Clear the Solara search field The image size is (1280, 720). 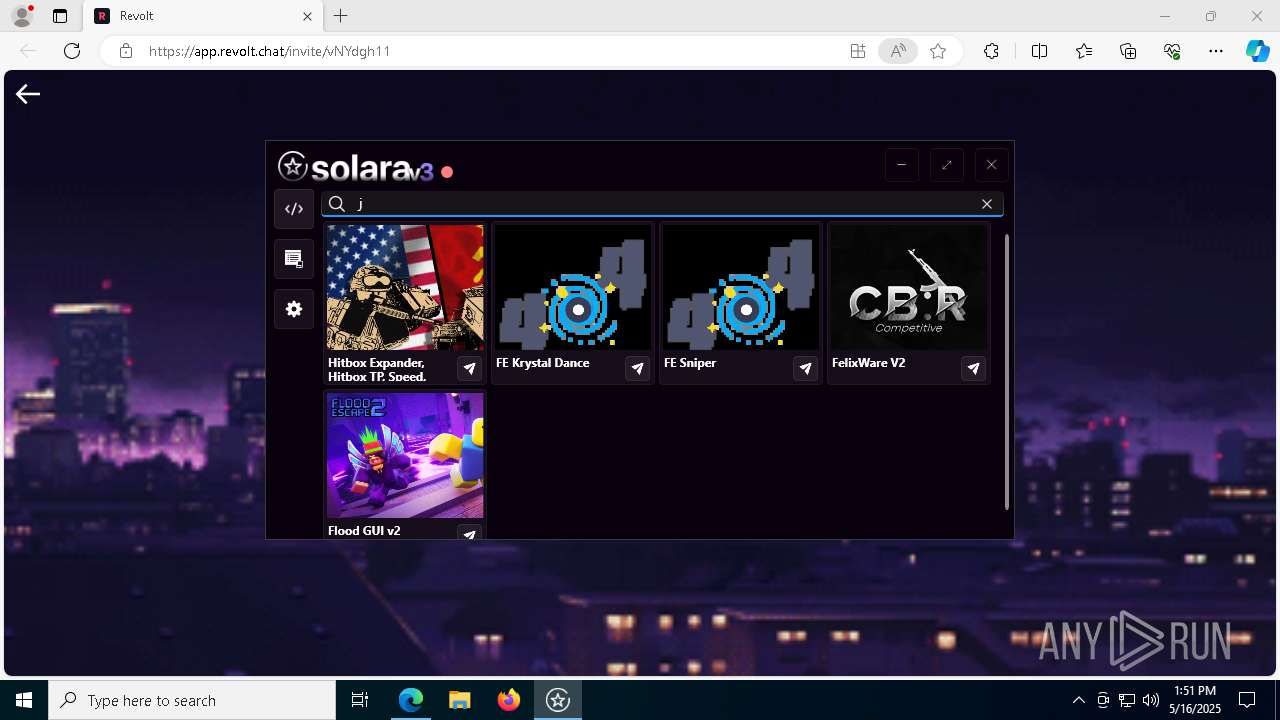pyautogui.click(x=987, y=204)
